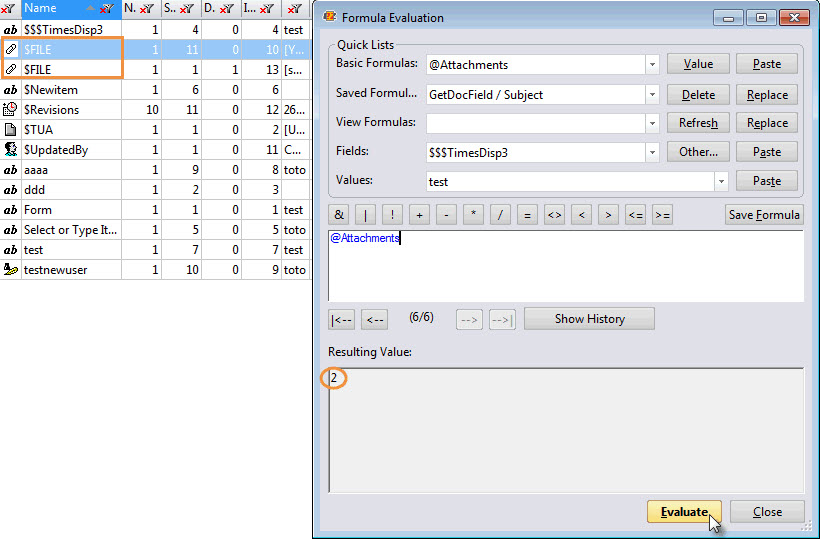820x539 pixels.
Task: Delete the saved formula
Action: (x=698, y=94)
